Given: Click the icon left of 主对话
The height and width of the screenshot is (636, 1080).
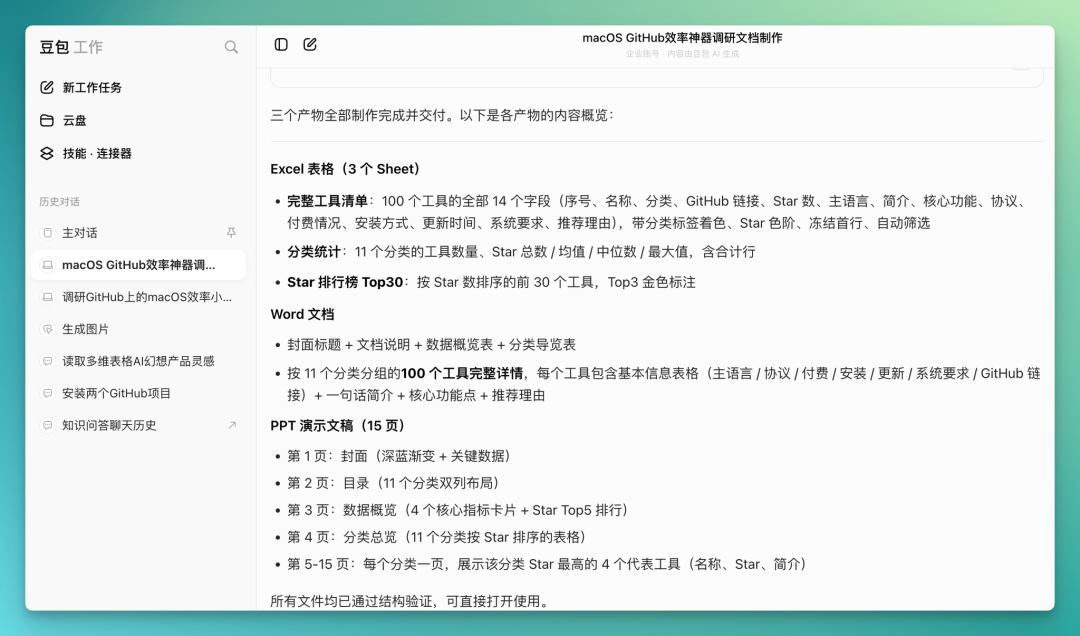Looking at the screenshot, I should point(48,233).
